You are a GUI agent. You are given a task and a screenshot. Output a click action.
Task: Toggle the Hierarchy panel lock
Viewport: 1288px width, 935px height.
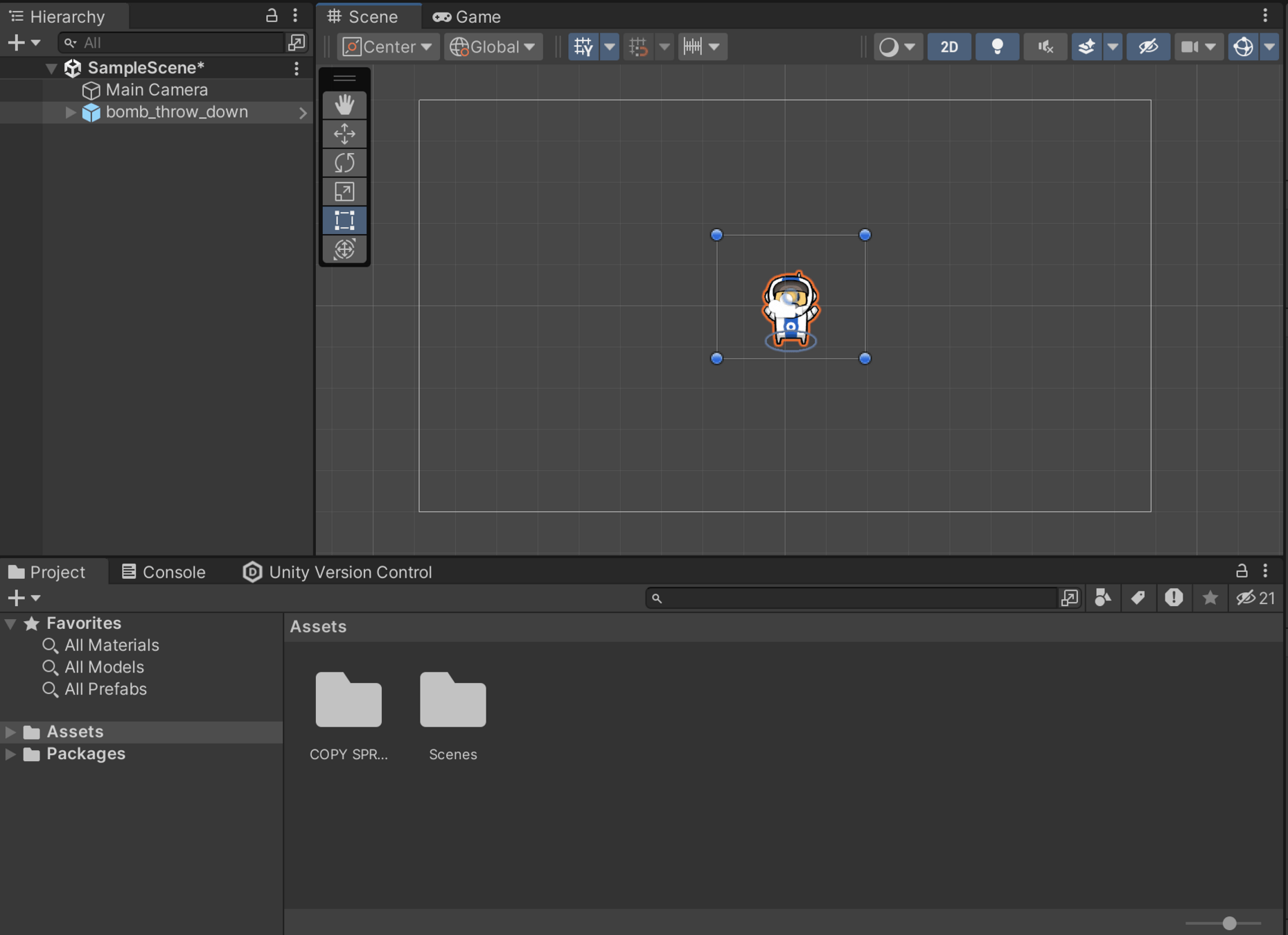tap(272, 15)
